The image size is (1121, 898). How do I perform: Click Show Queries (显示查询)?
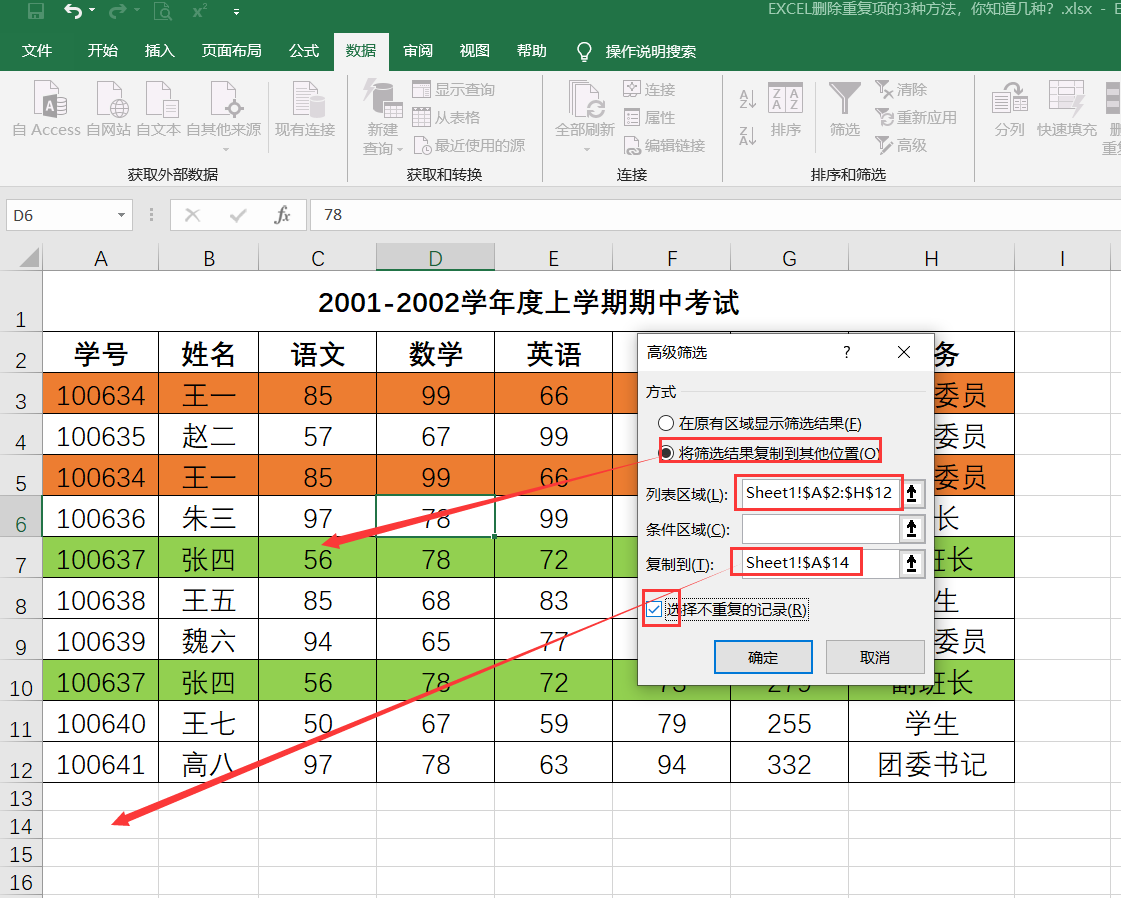pos(453,89)
